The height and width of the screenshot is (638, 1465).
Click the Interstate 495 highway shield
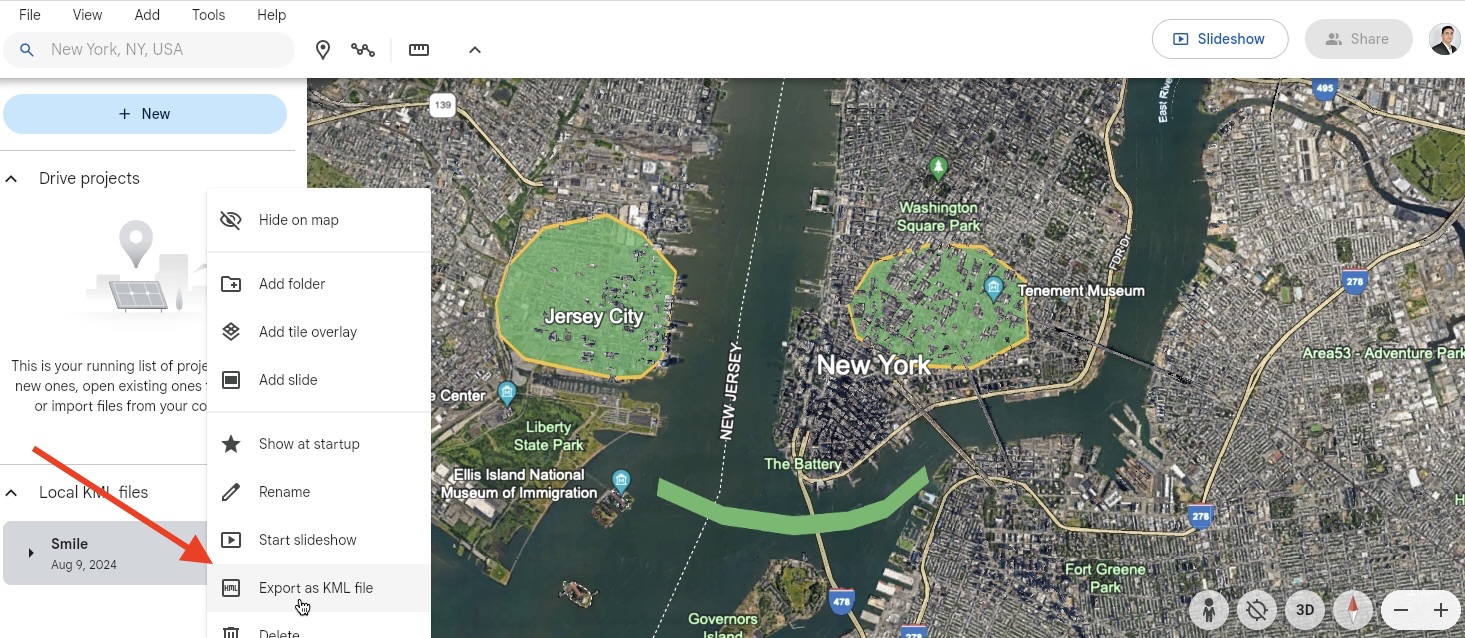1325,88
